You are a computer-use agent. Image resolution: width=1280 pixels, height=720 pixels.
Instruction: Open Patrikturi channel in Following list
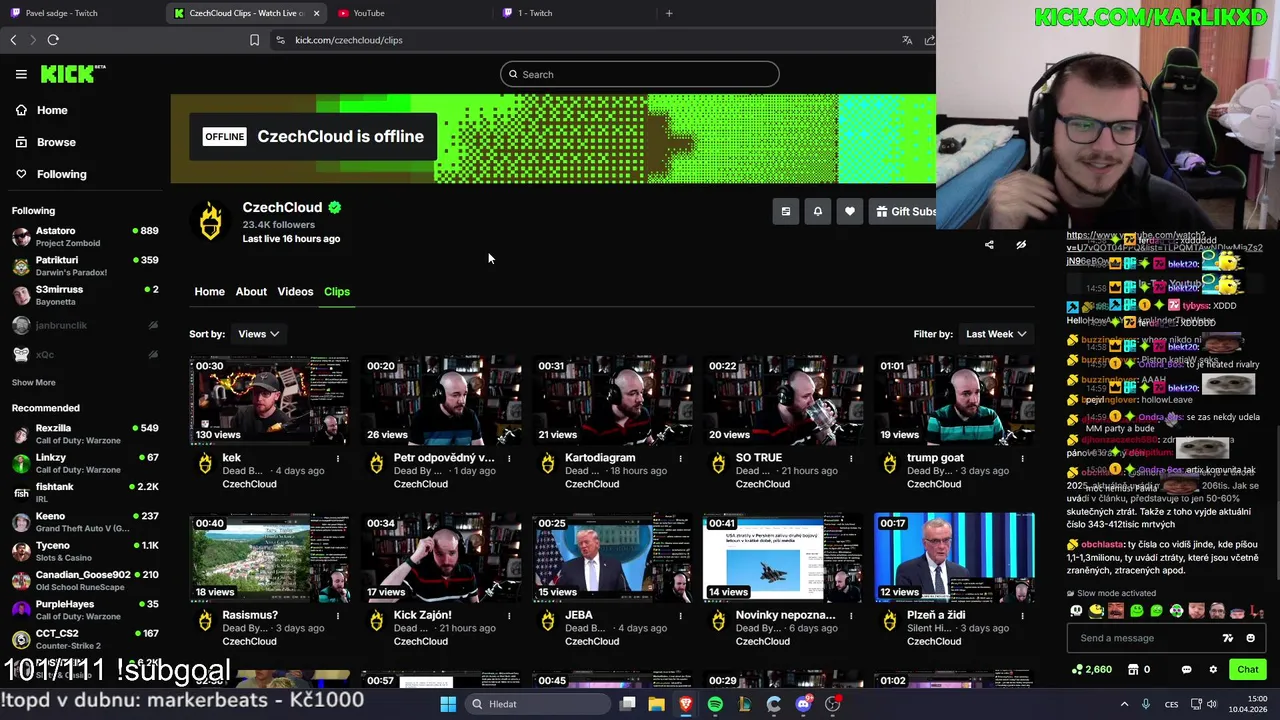[x=85, y=266]
